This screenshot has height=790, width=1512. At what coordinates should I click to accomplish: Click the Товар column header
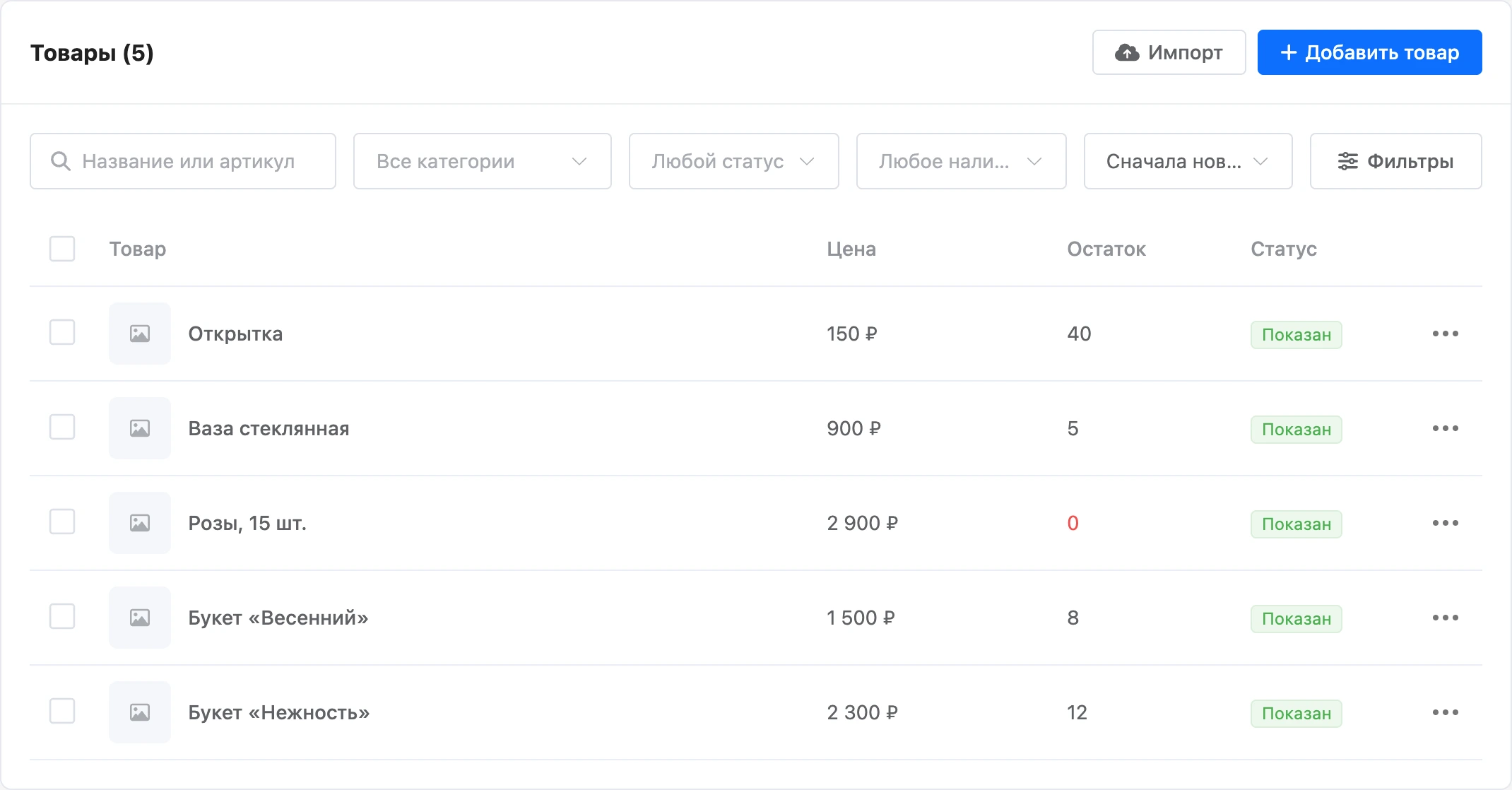pos(138,249)
